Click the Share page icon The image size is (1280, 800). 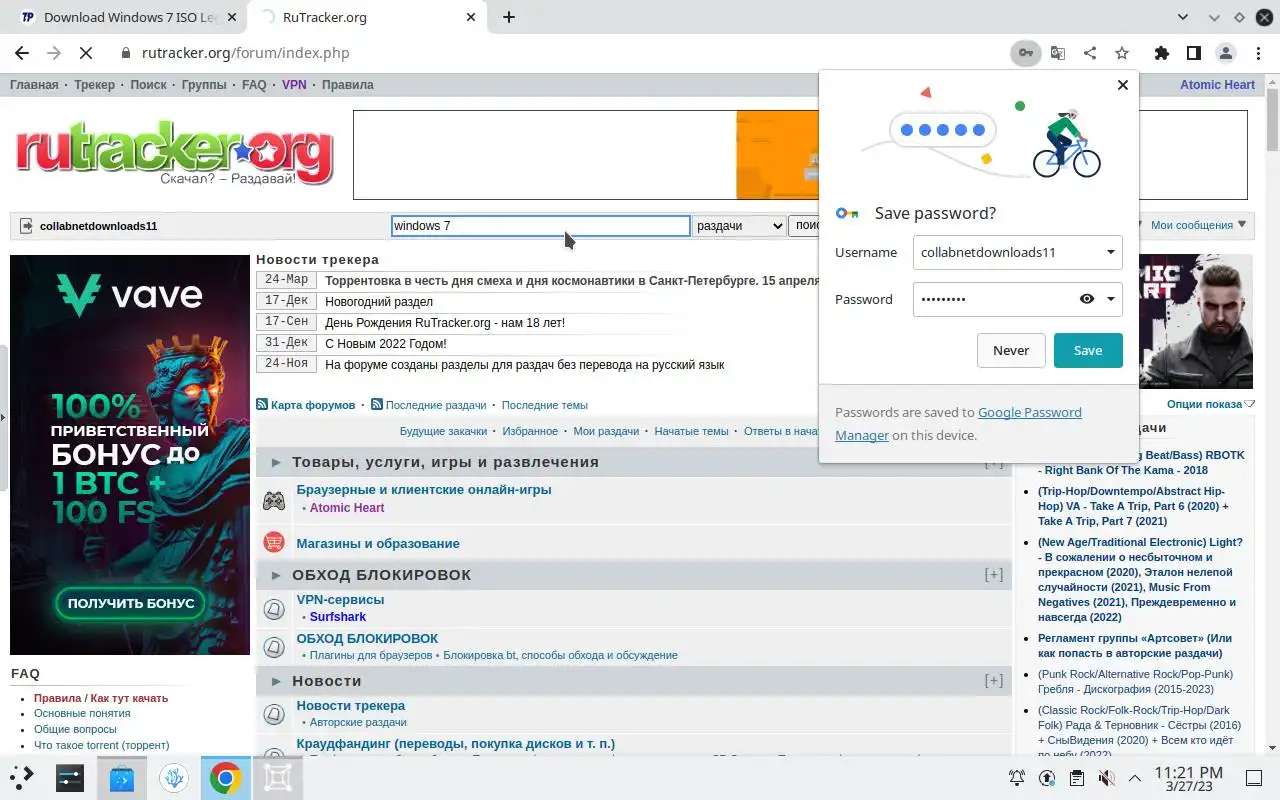click(1090, 53)
